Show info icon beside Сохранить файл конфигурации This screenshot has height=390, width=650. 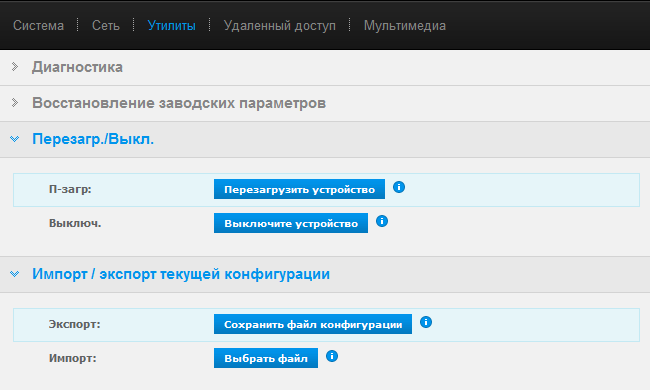click(426, 322)
